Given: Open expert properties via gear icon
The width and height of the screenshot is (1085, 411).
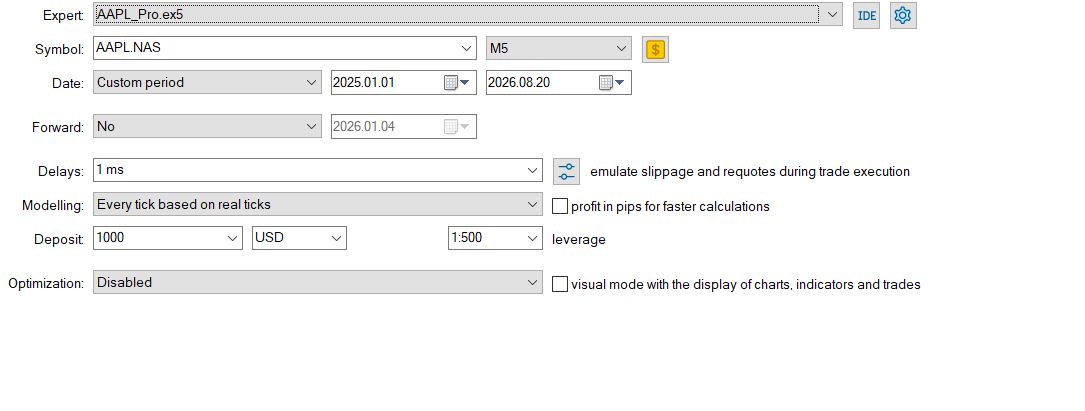Looking at the screenshot, I should (903, 16).
